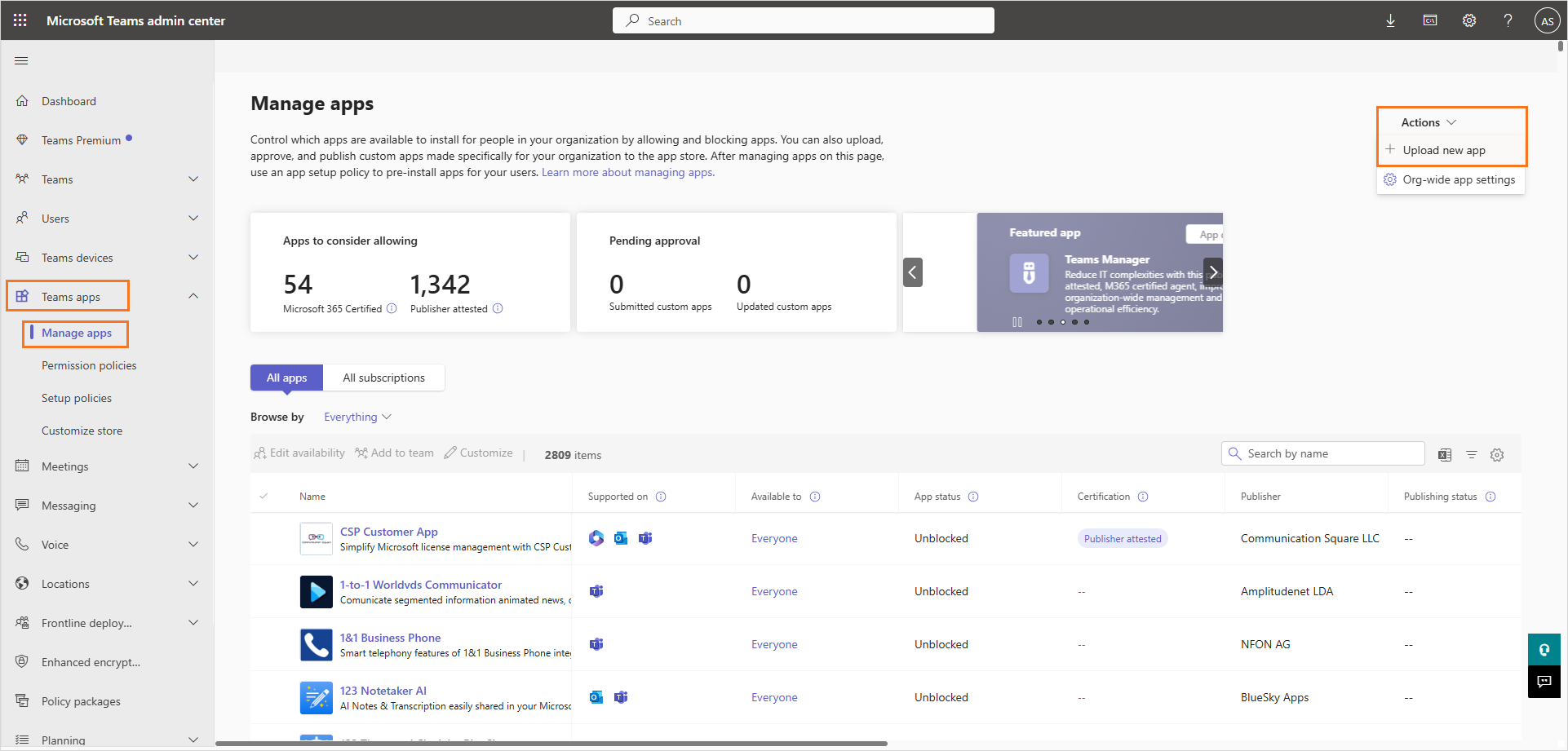Click the Locations globe icon
Screen dimensions: 1568x751
coord(22,584)
